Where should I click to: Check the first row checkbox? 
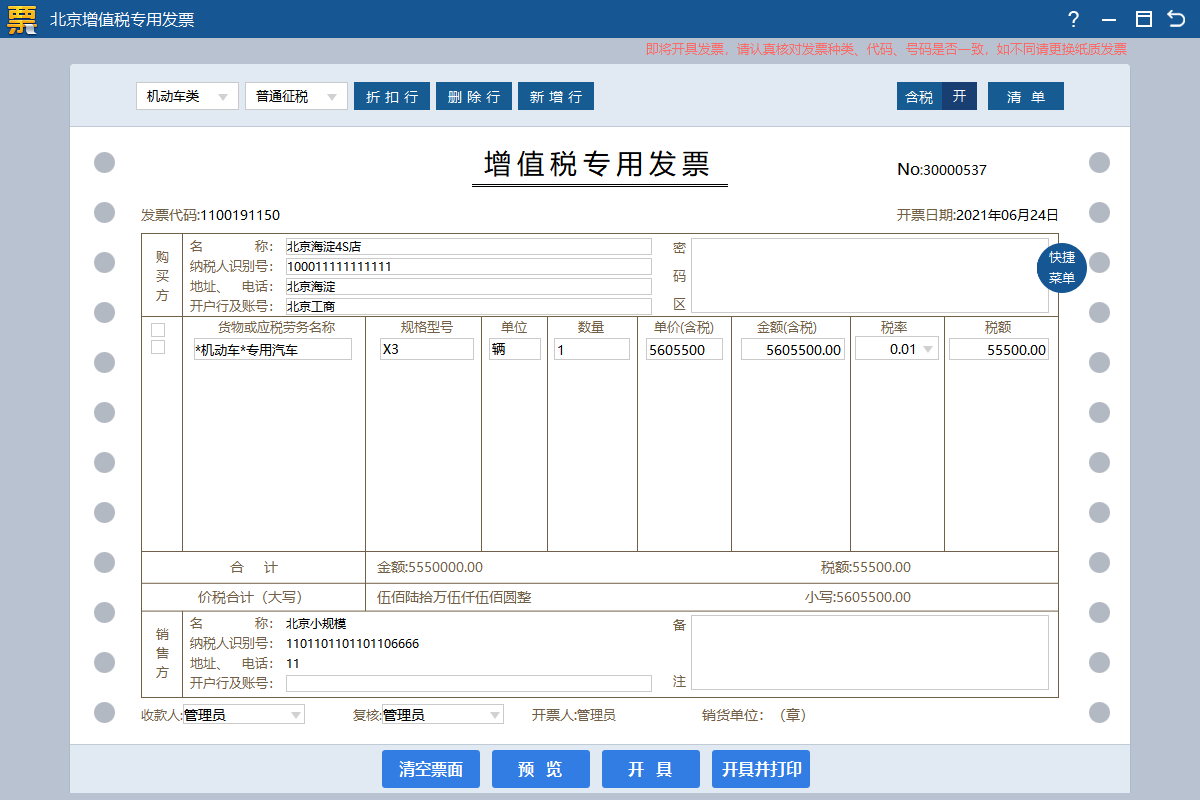pyautogui.click(x=158, y=330)
